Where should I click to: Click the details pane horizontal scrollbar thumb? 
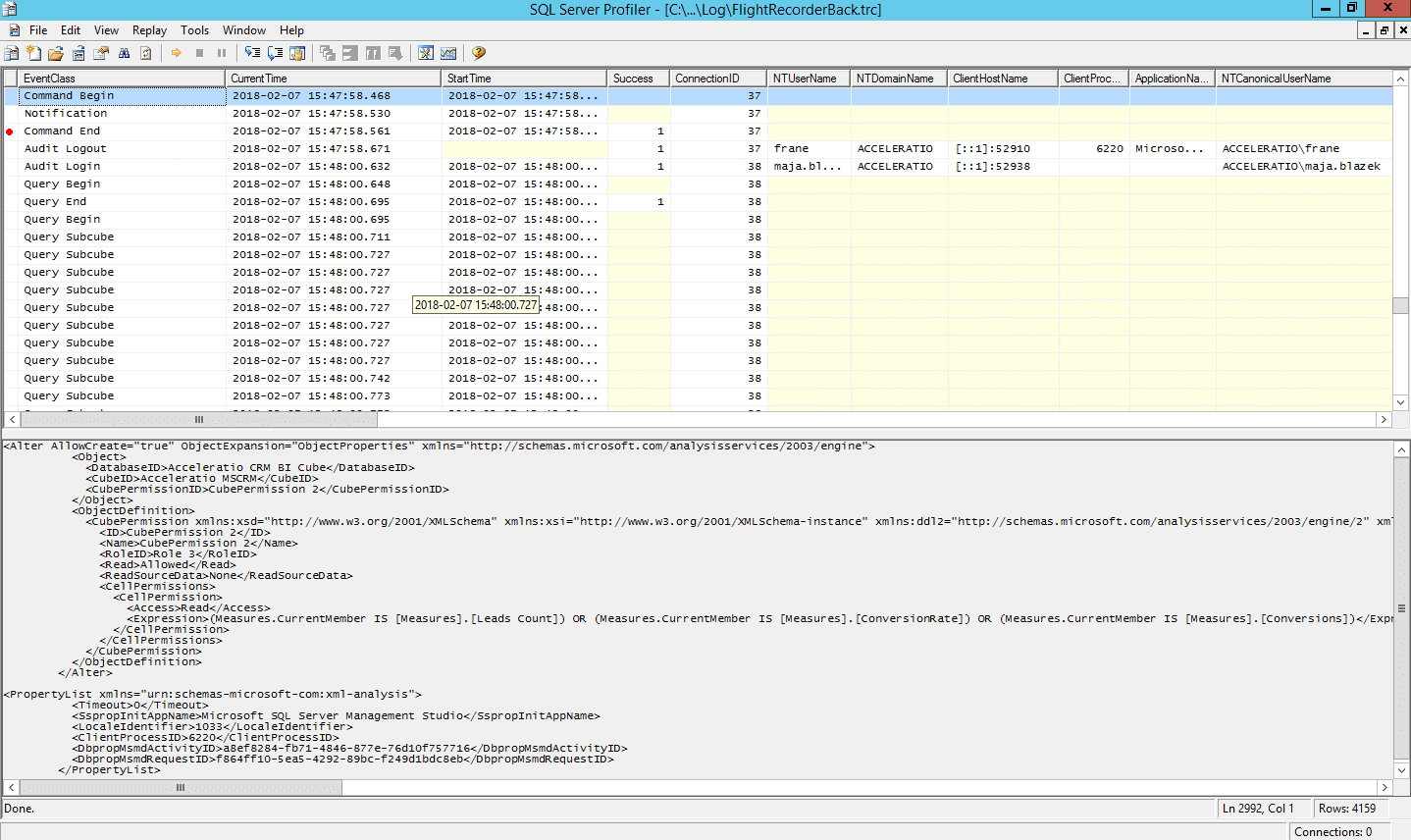181,787
